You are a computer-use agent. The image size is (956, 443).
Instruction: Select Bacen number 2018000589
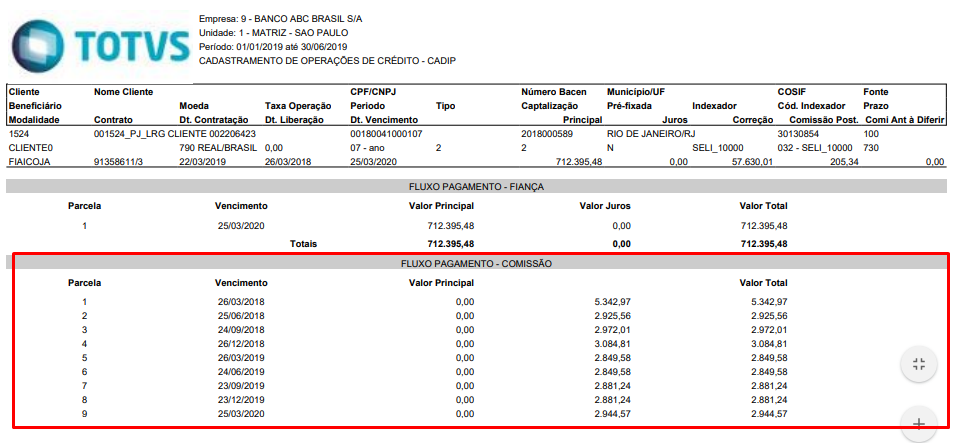click(547, 133)
